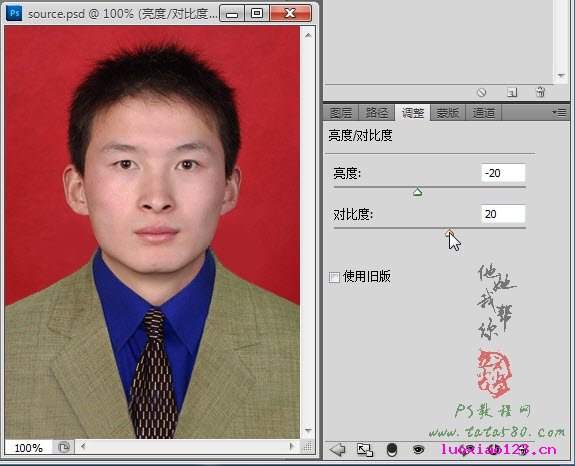
Task: Switch to the 图层 tab
Action: pos(341,113)
